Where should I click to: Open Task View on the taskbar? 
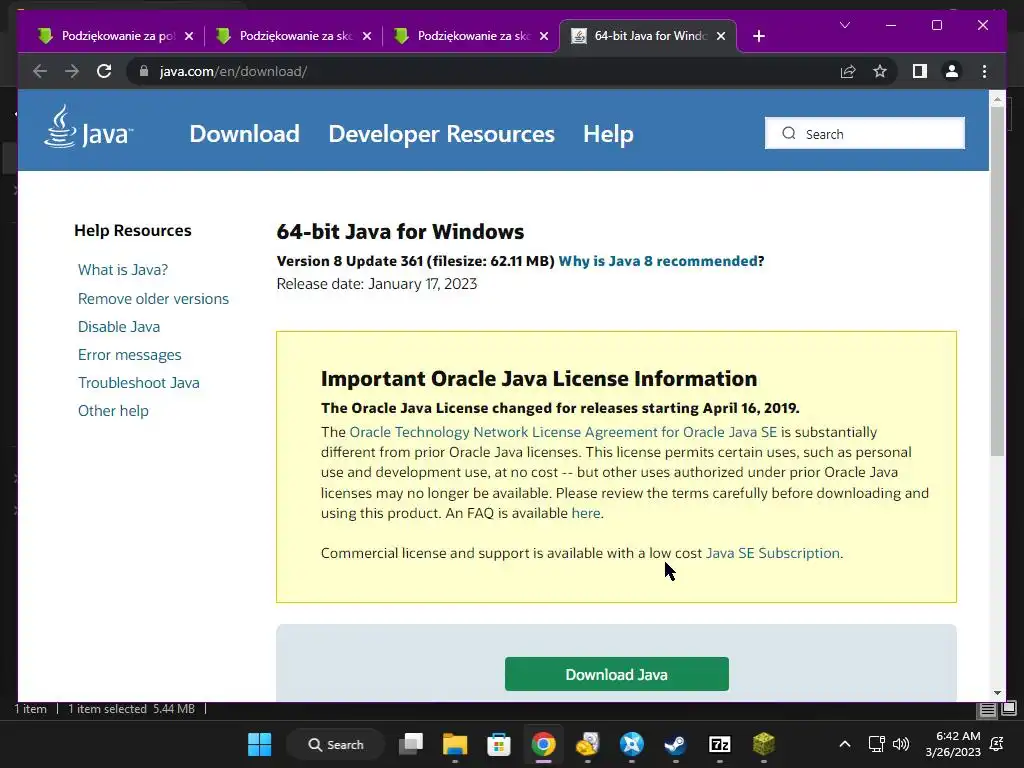click(411, 744)
